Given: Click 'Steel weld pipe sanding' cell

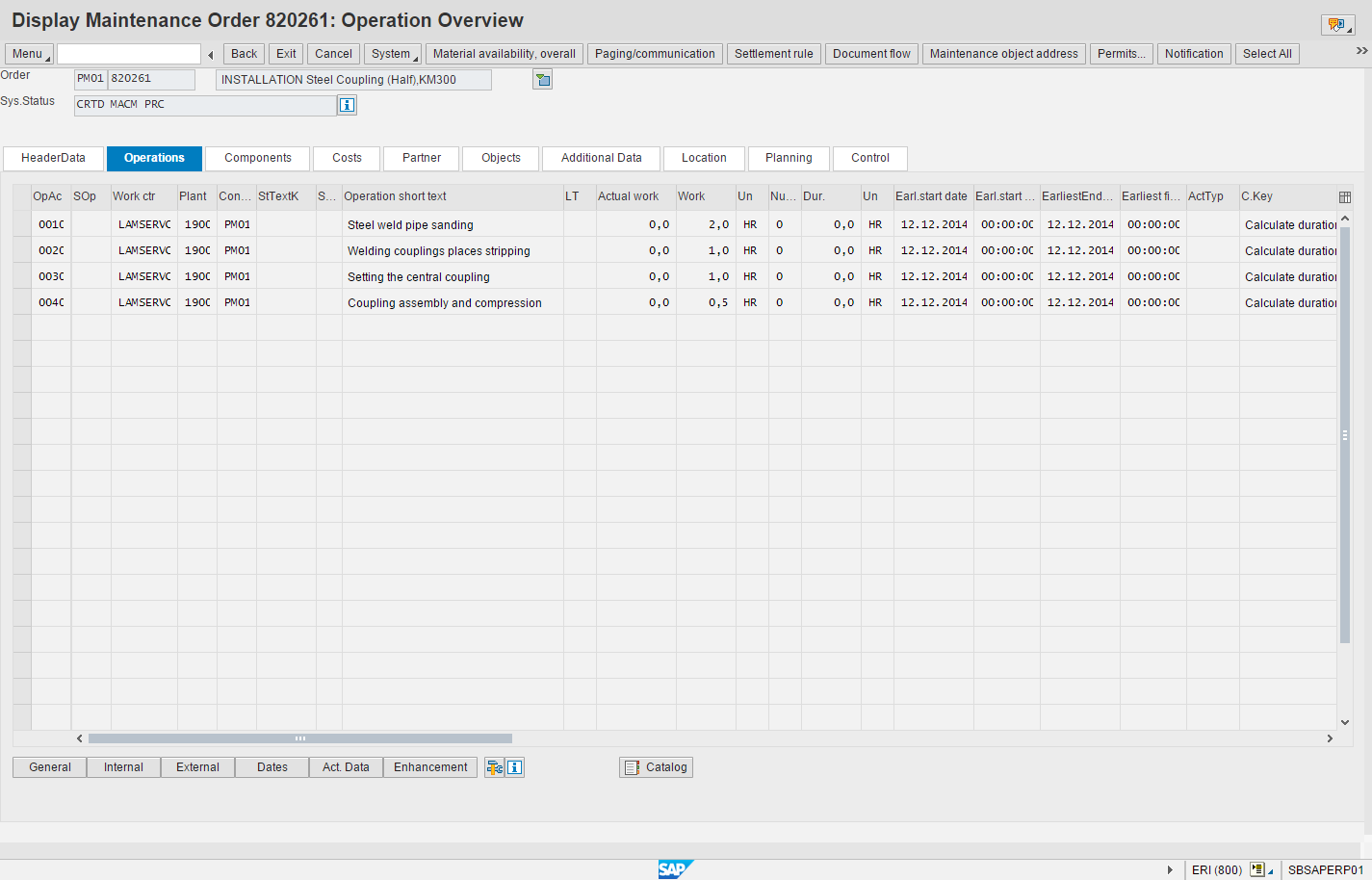Looking at the screenshot, I should click(453, 224).
